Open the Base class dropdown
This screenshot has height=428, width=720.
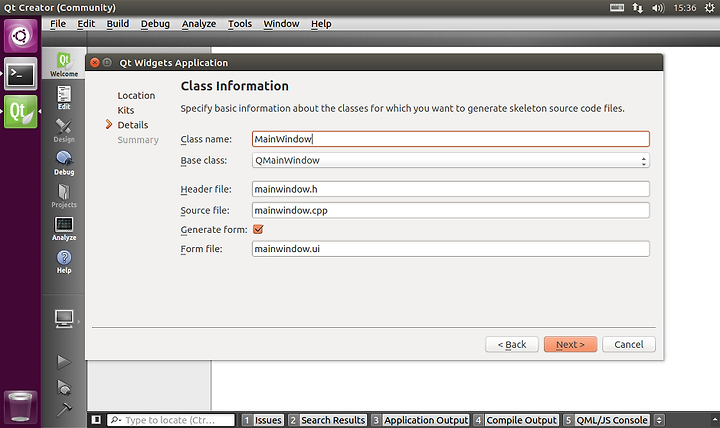450,160
